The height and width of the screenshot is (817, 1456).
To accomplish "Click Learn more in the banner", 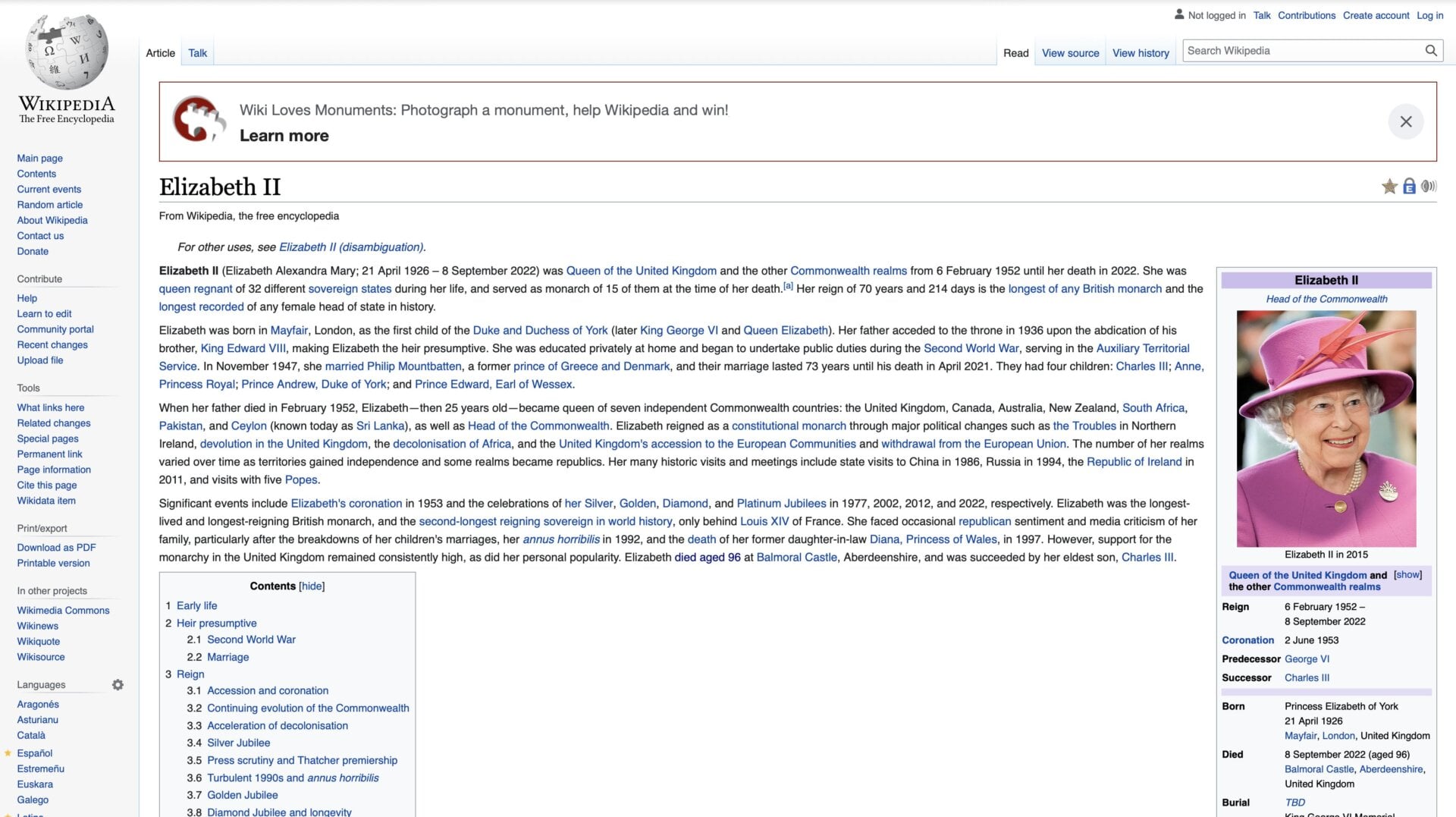I will click(284, 135).
